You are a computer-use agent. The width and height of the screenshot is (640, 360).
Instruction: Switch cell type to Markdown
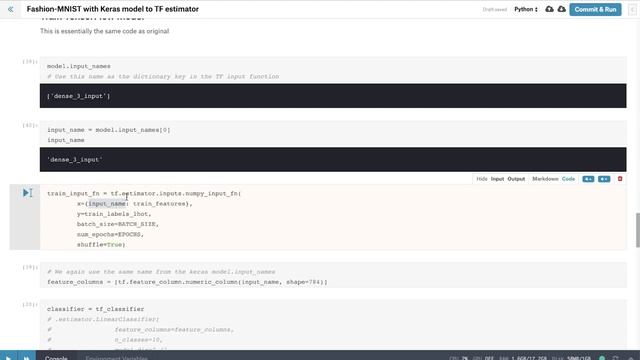[545, 179]
